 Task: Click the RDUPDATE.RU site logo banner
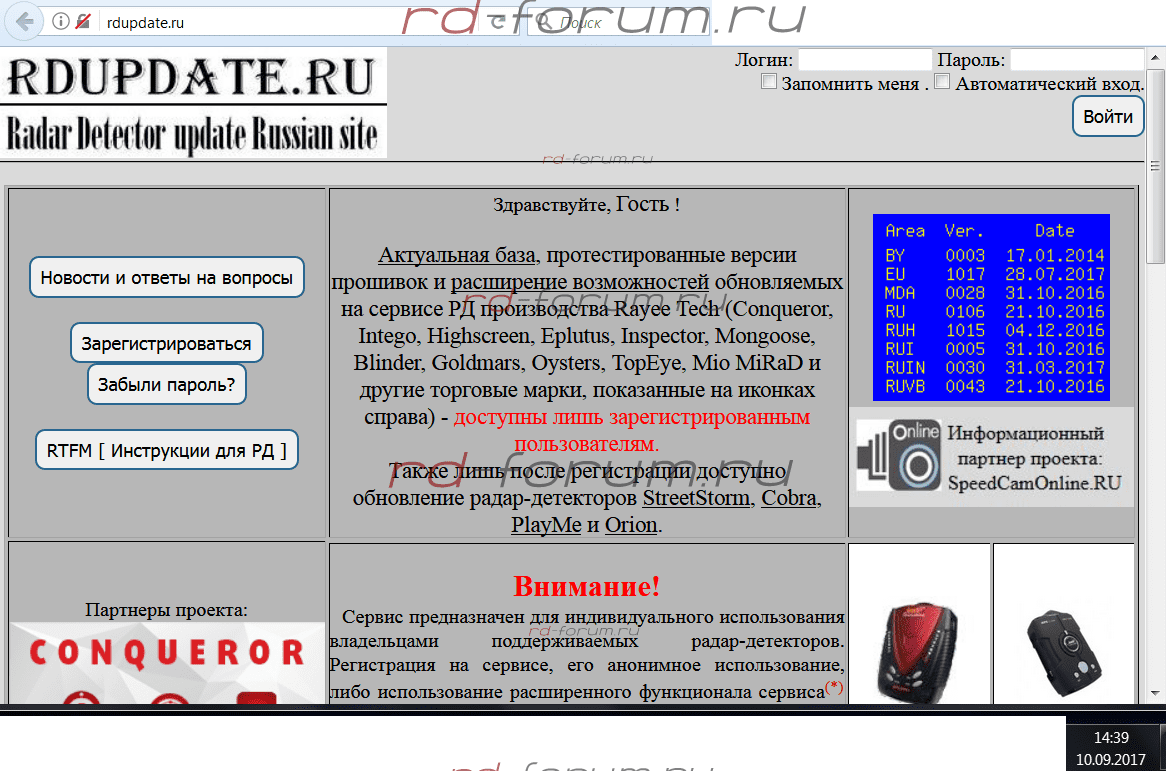click(193, 103)
